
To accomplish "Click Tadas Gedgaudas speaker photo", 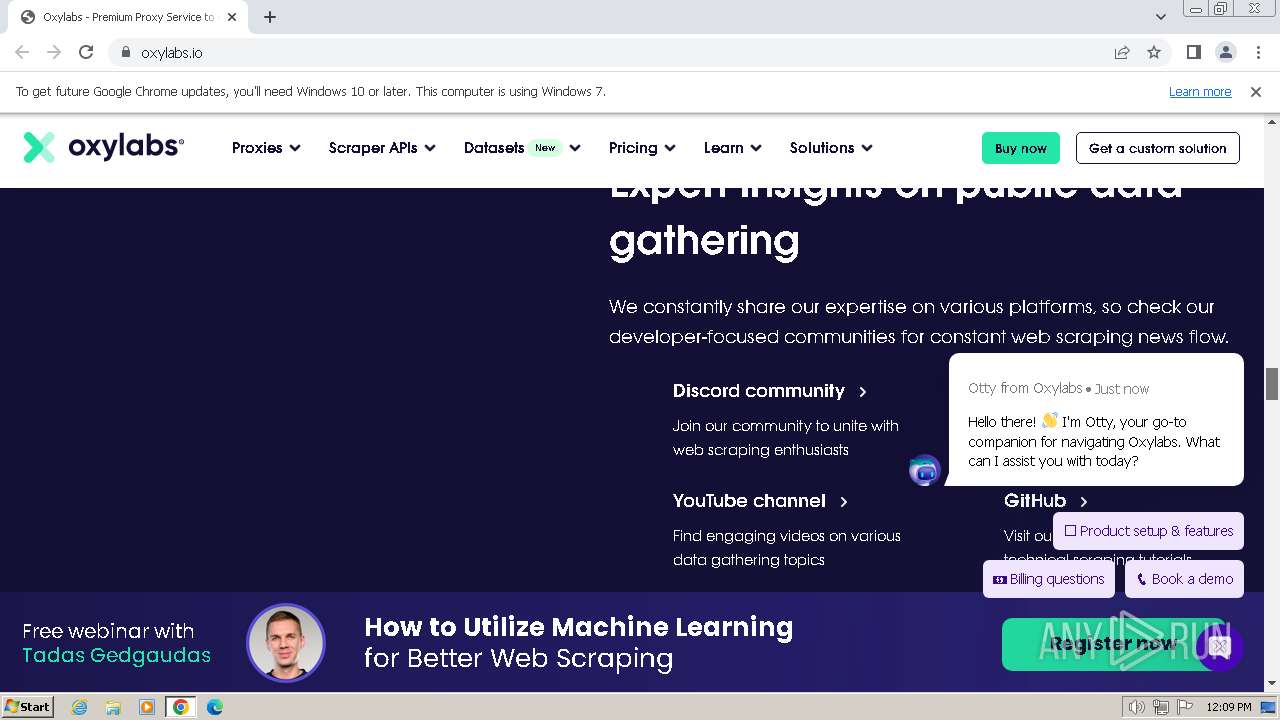I will click(286, 643).
